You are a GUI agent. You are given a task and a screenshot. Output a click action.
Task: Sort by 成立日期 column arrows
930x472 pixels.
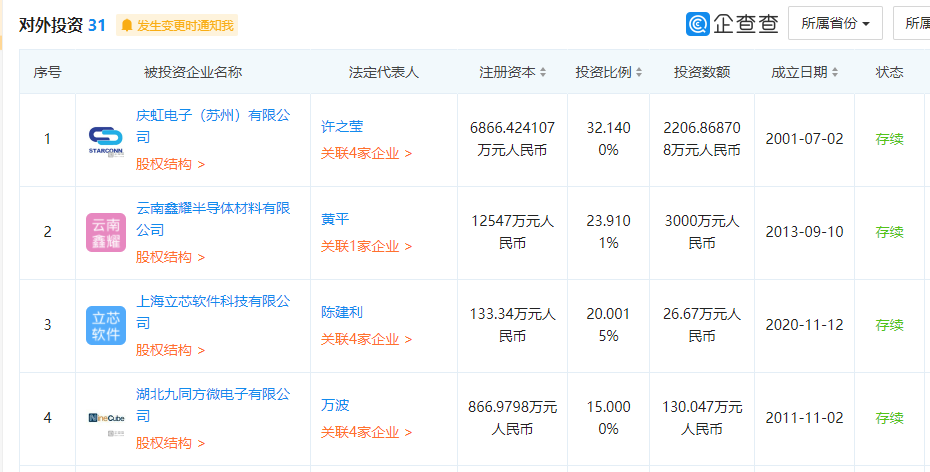click(835, 73)
